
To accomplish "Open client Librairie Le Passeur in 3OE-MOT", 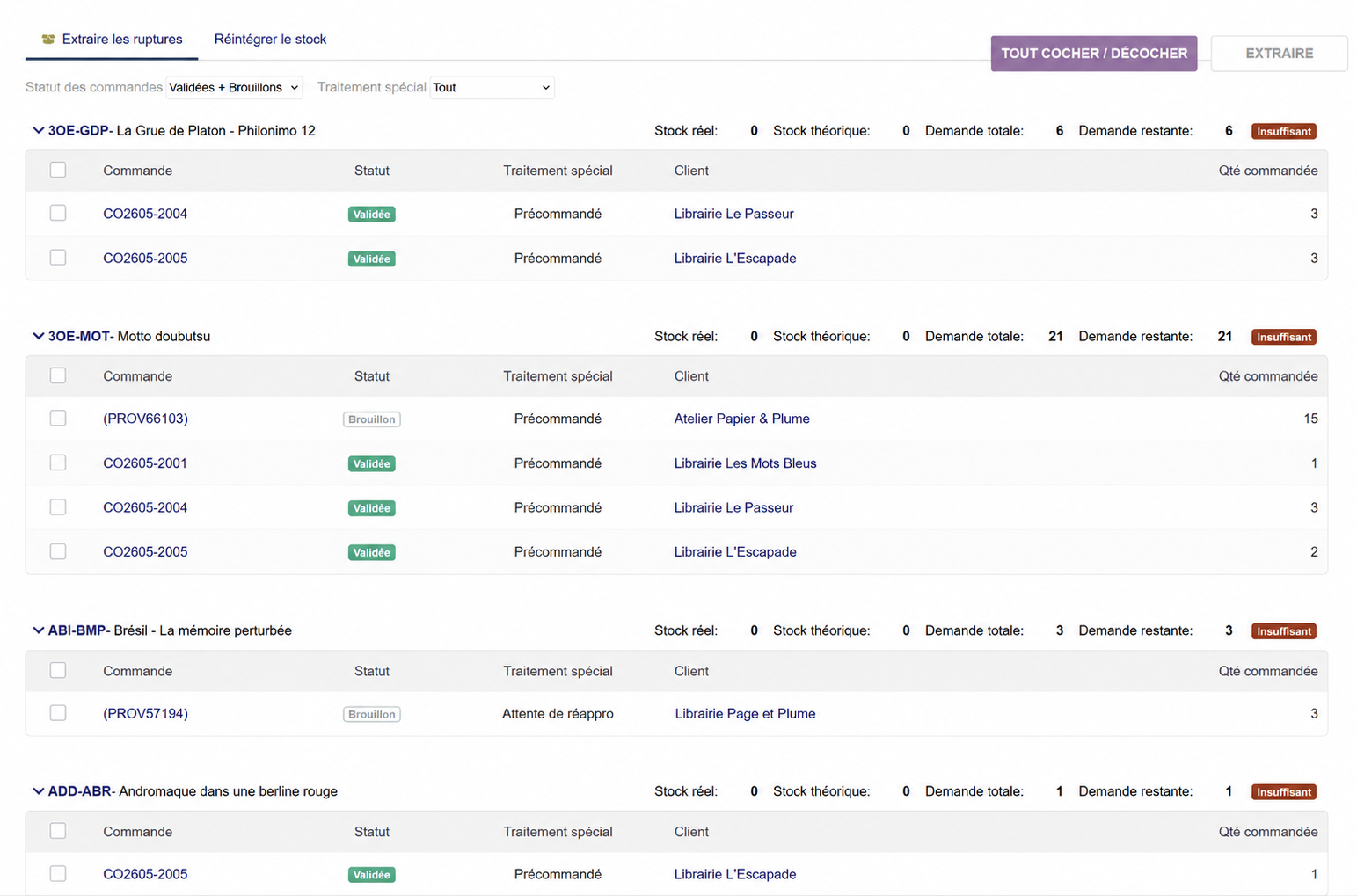I will [733, 507].
